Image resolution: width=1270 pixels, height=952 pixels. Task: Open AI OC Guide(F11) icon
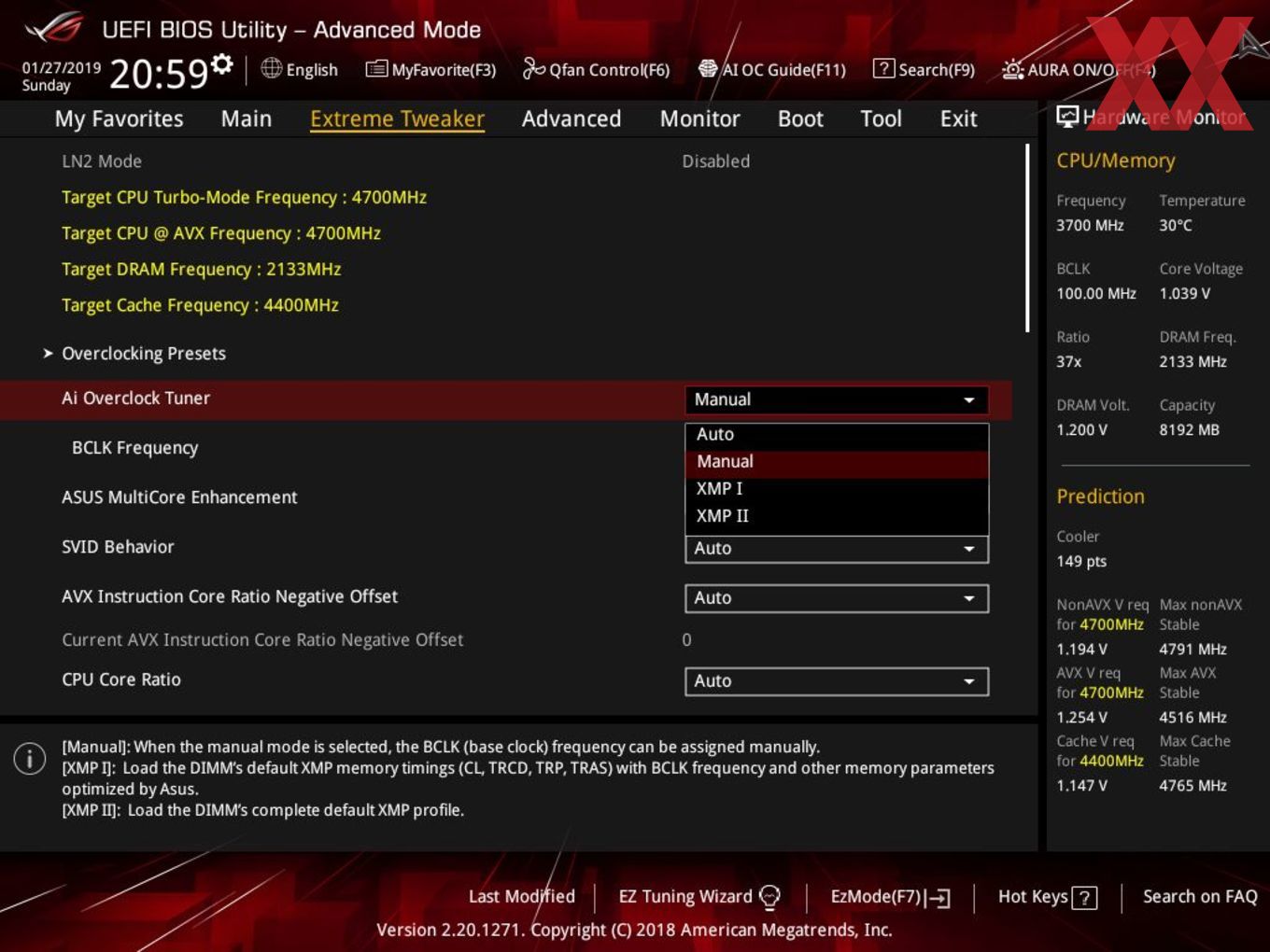click(x=708, y=69)
